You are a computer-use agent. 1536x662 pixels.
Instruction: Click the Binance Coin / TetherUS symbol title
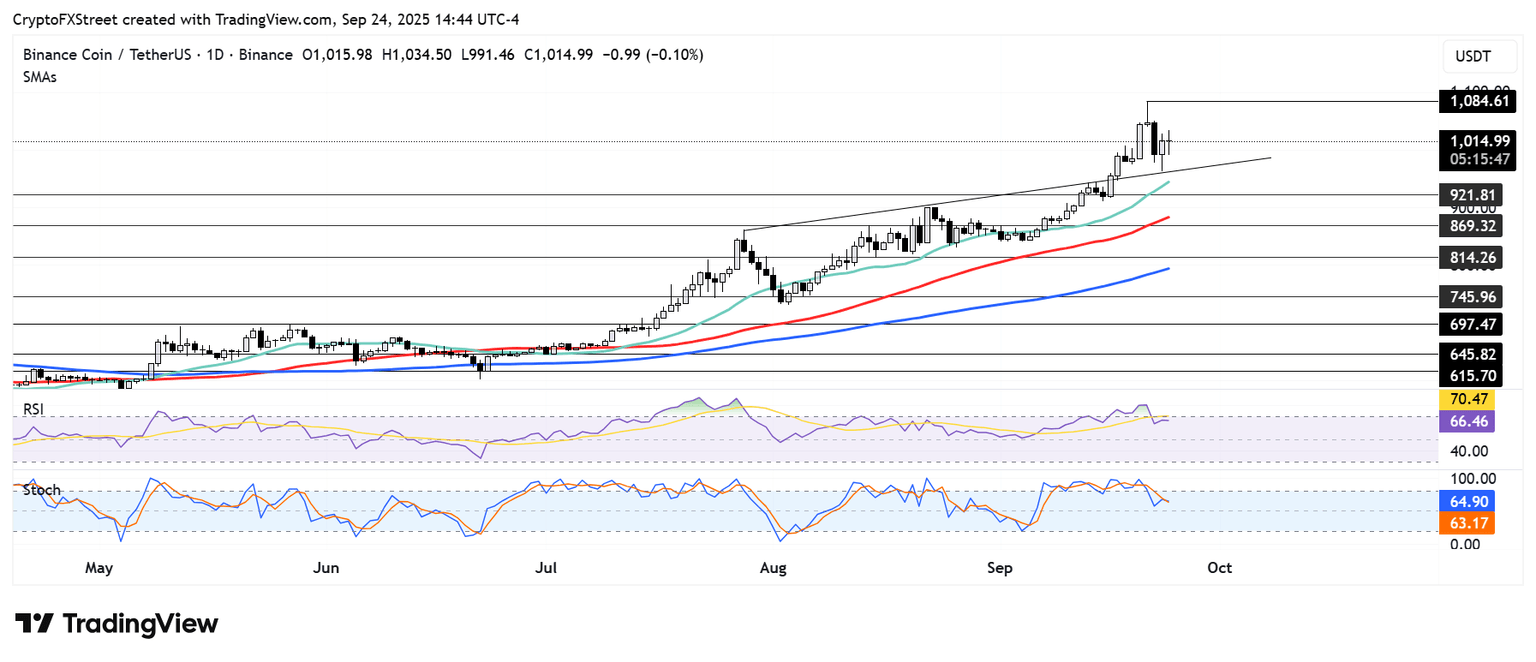pos(120,55)
